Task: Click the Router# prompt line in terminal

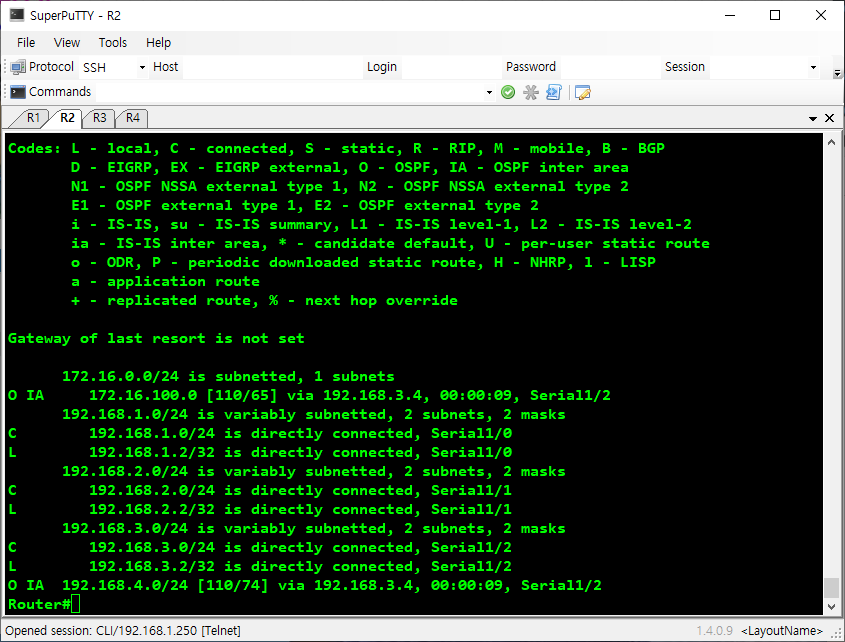Action: (x=44, y=604)
